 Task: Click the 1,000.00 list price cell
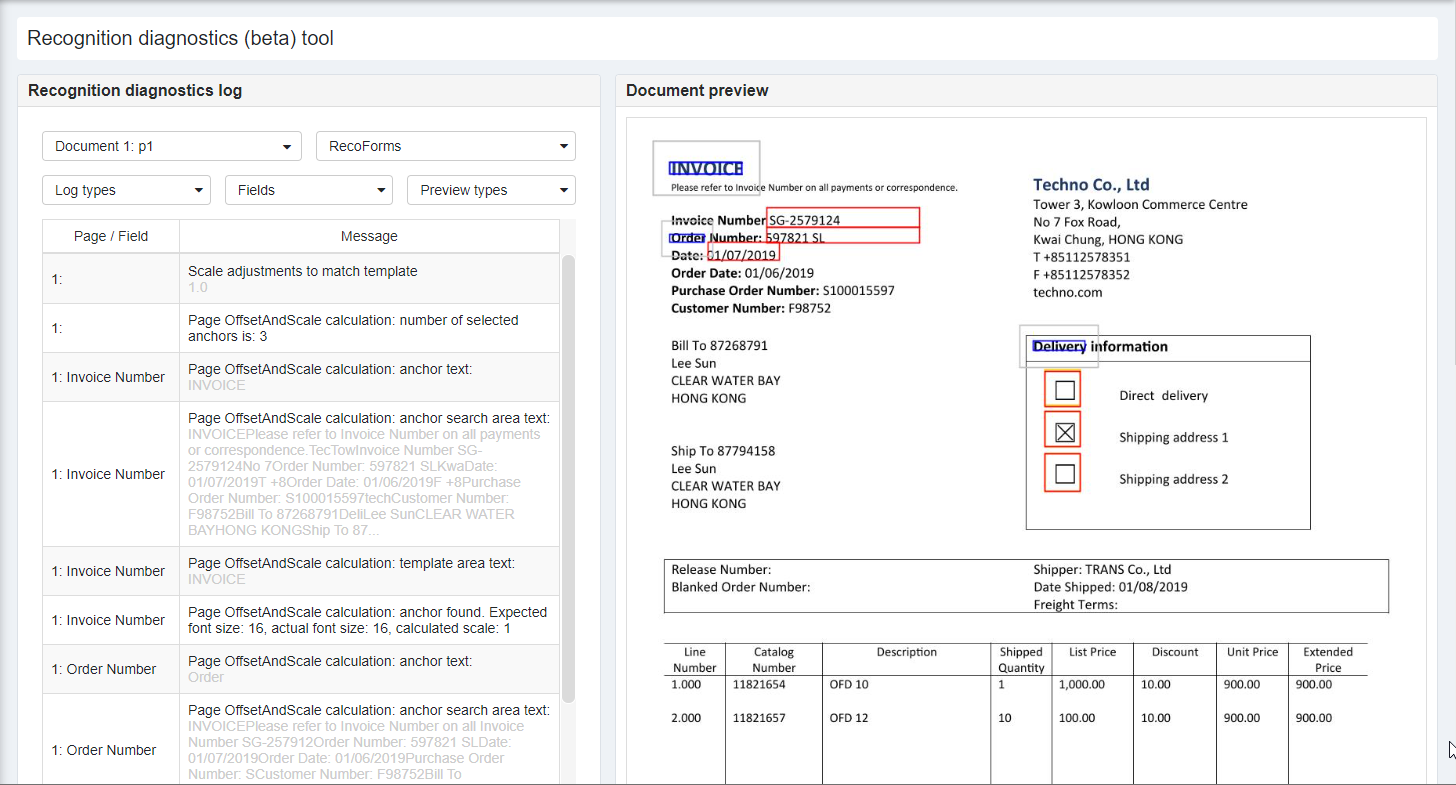point(1082,684)
